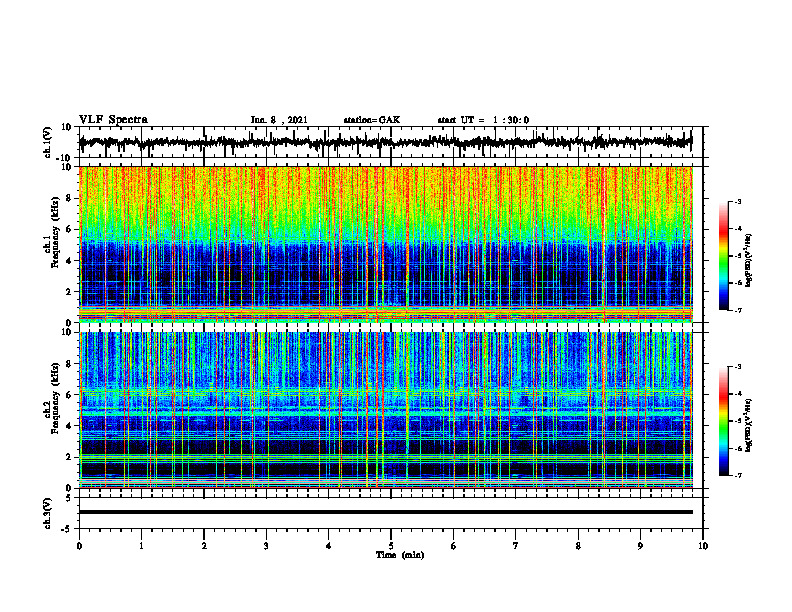Click the '10' kHz tick of ch.1 spectrogram
Screen dimensions: 792x612
pos(67,167)
